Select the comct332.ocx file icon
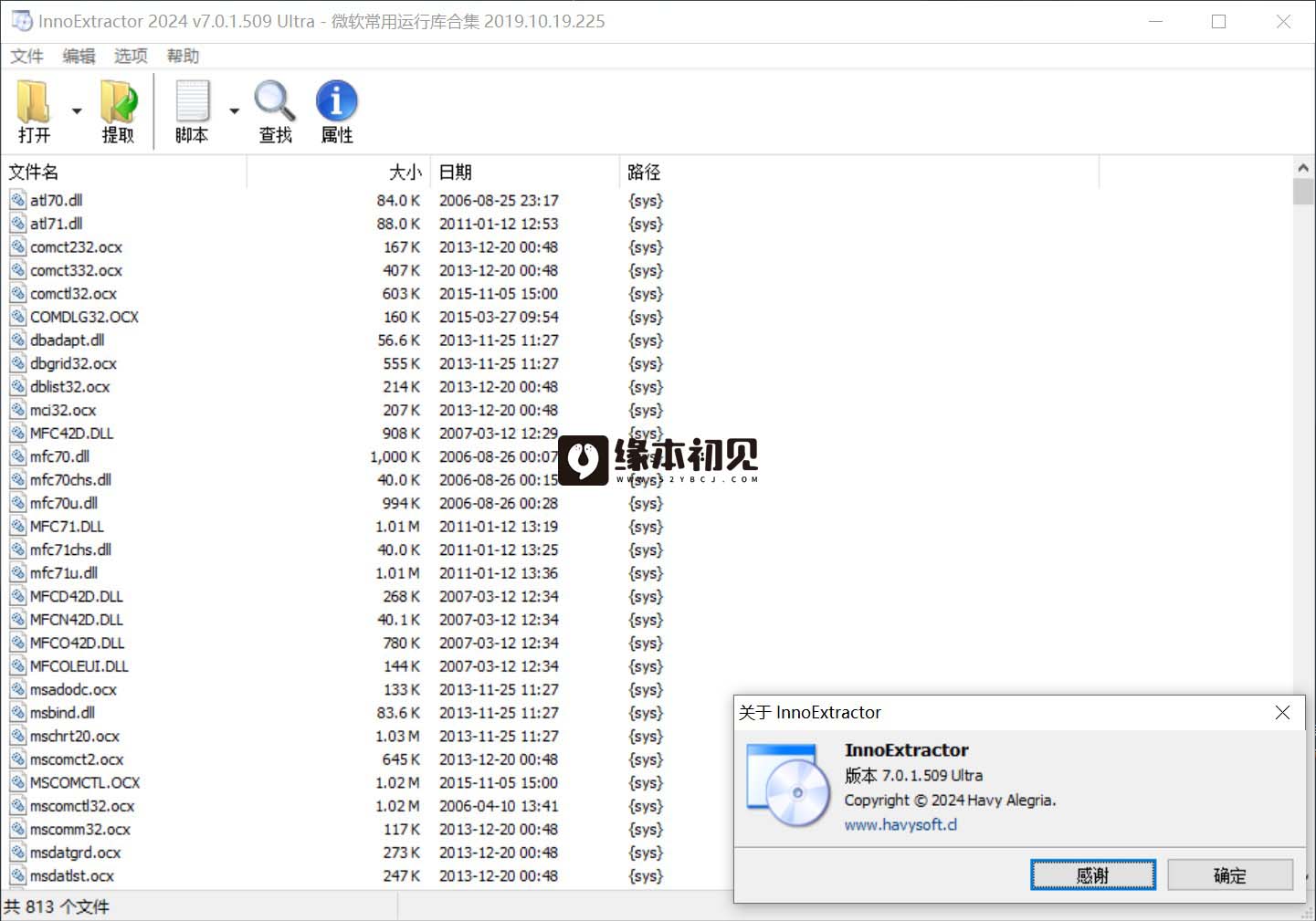Image resolution: width=1316 pixels, height=921 pixels. pyautogui.click(x=18, y=269)
